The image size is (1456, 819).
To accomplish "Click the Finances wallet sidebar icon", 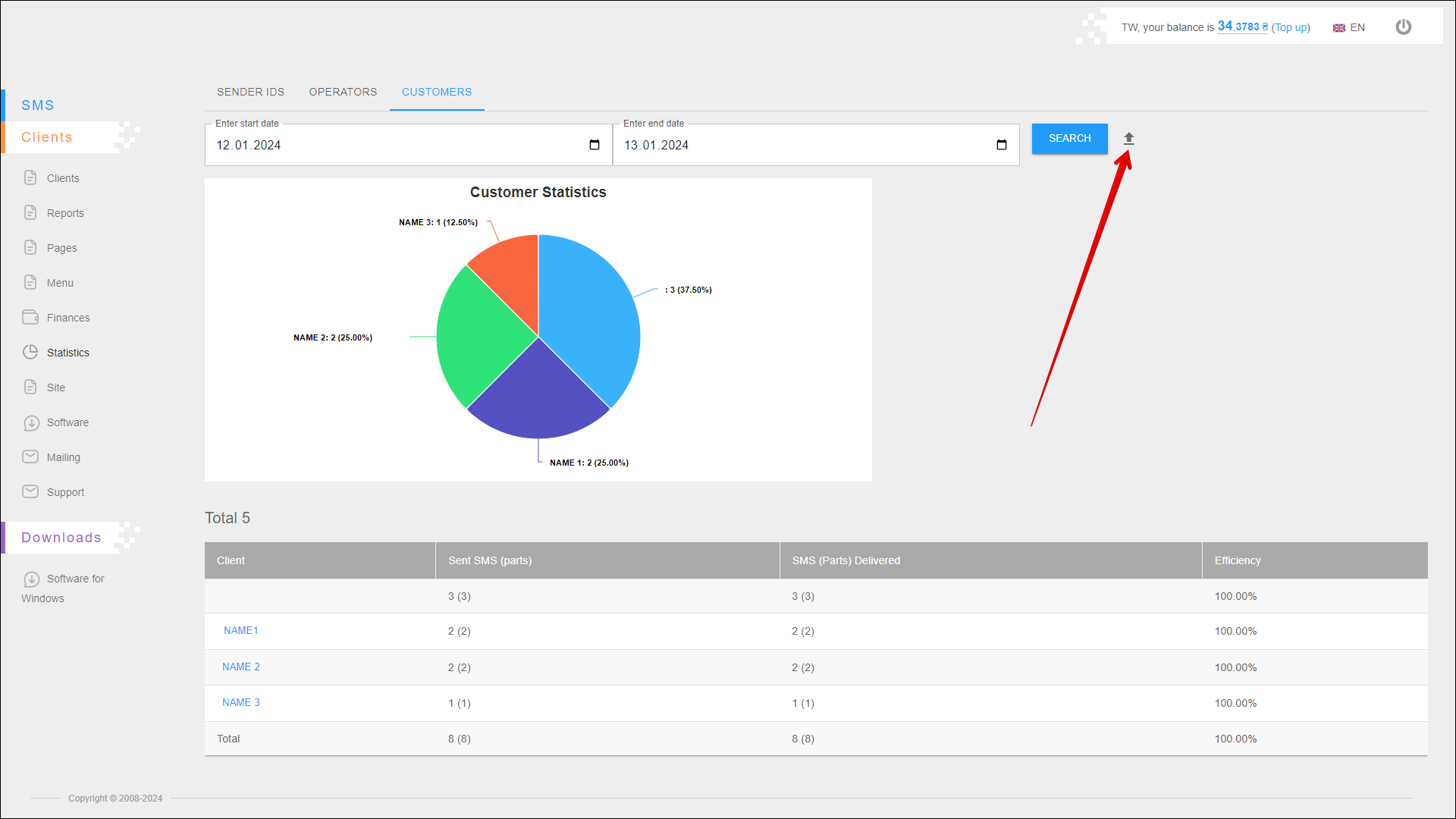I will [x=30, y=317].
